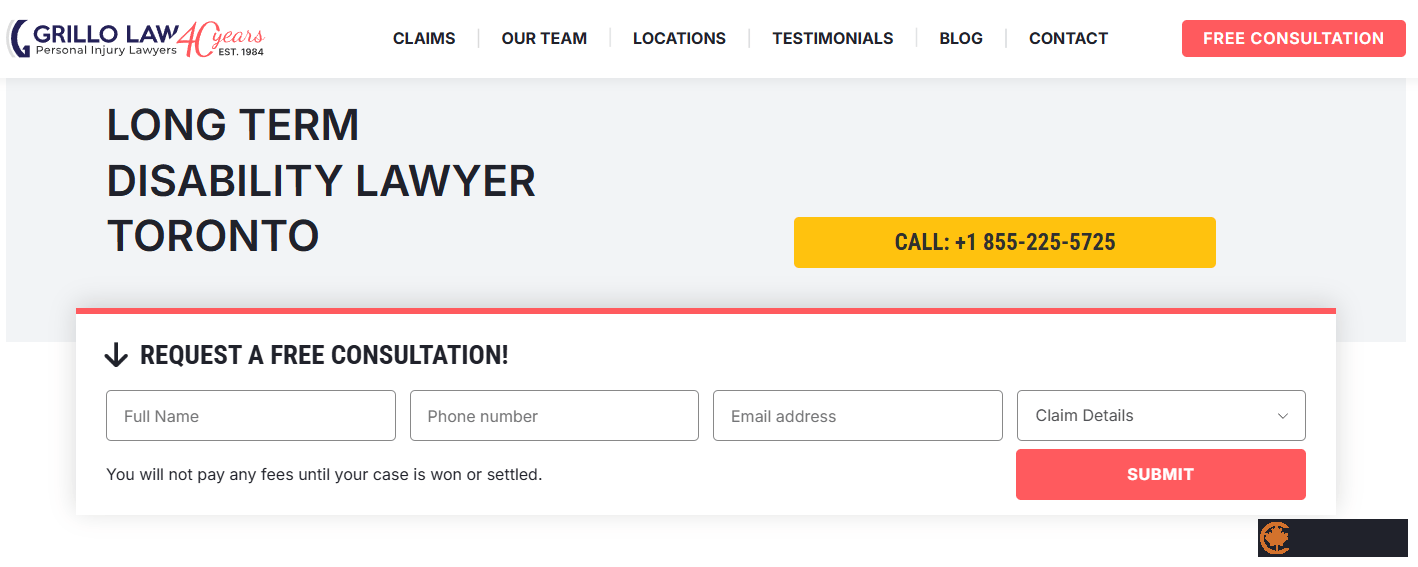Click the Grillo Law logo

point(95,38)
